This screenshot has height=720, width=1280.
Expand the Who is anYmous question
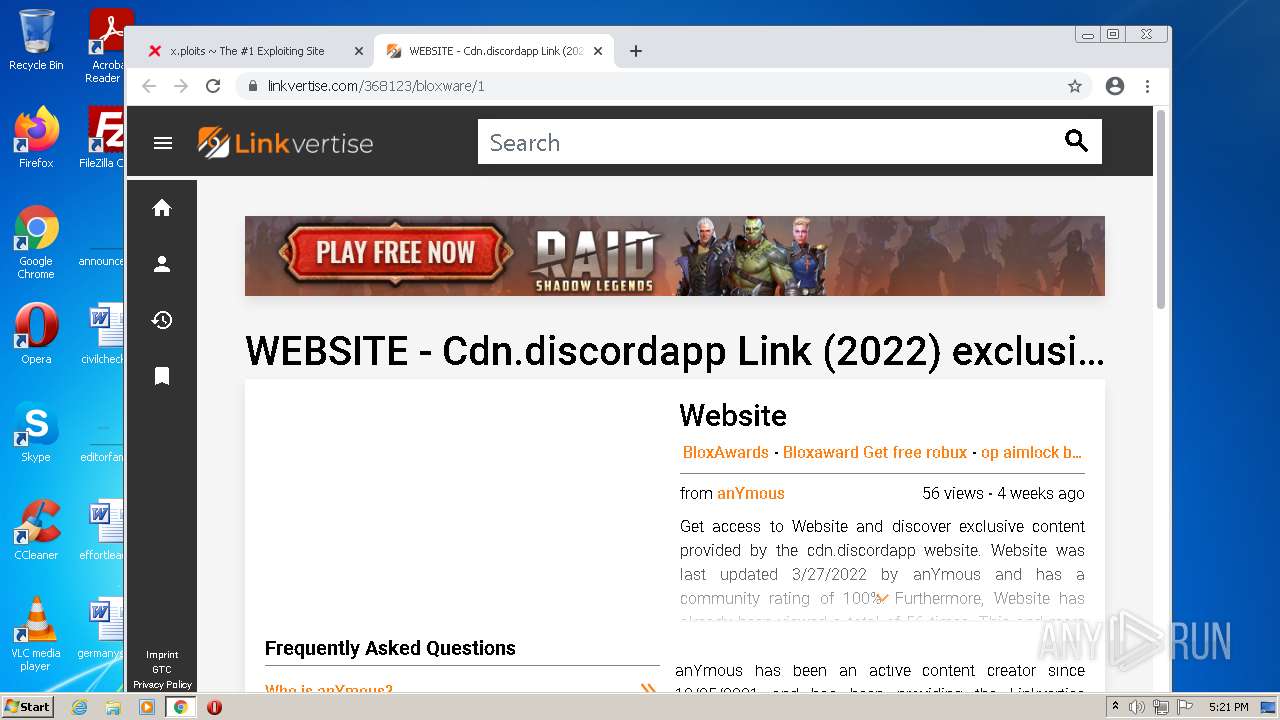tap(460, 689)
